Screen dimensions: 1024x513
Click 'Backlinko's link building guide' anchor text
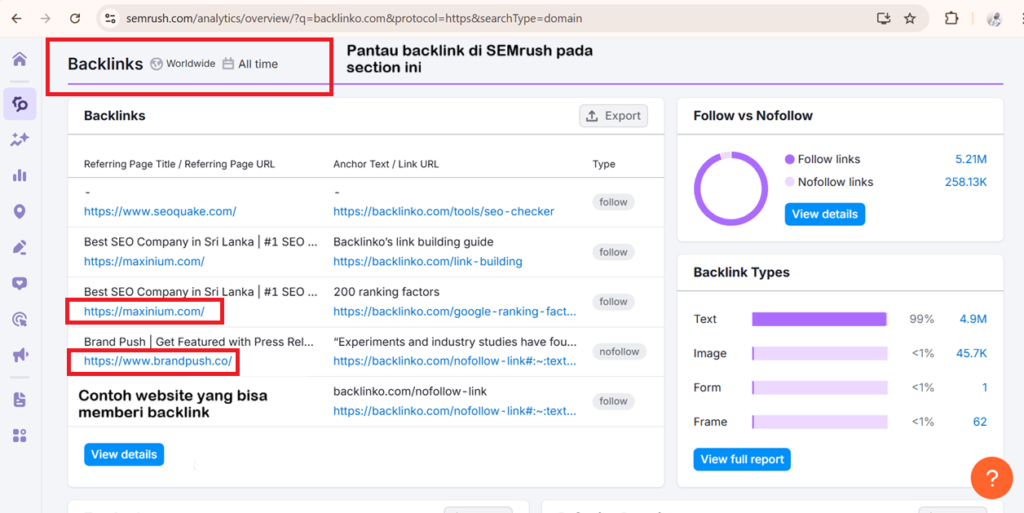pyautogui.click(x=413, y=242)
